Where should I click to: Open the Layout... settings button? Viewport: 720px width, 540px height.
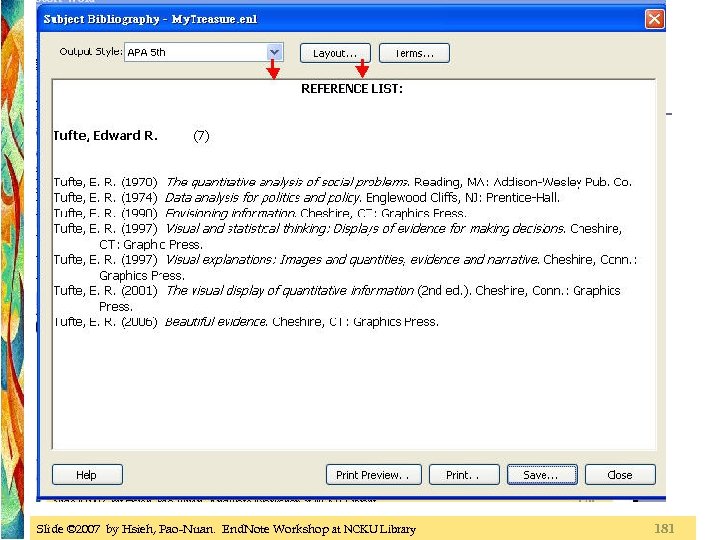tap(335, 53)
